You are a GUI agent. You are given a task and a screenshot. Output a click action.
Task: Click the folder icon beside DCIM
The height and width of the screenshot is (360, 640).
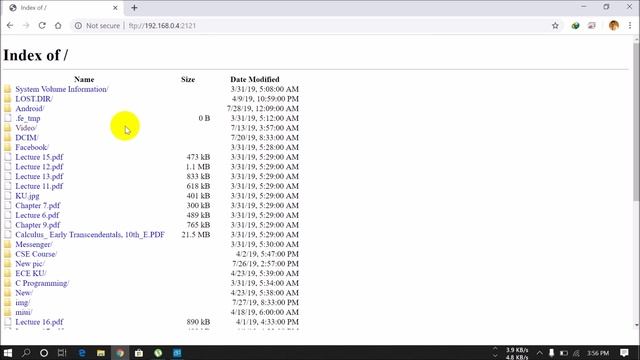8,138
